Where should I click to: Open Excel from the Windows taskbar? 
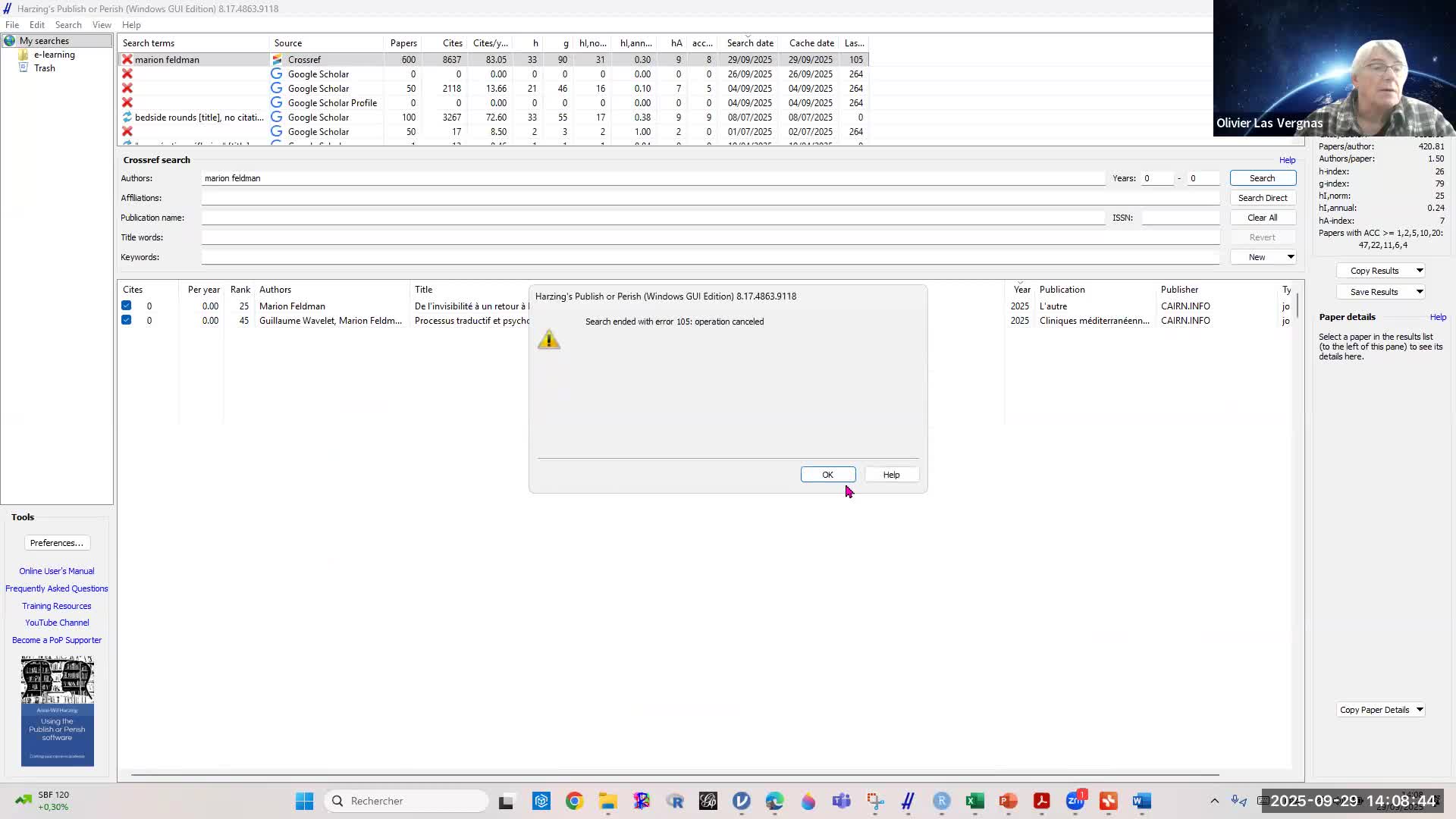974,801
